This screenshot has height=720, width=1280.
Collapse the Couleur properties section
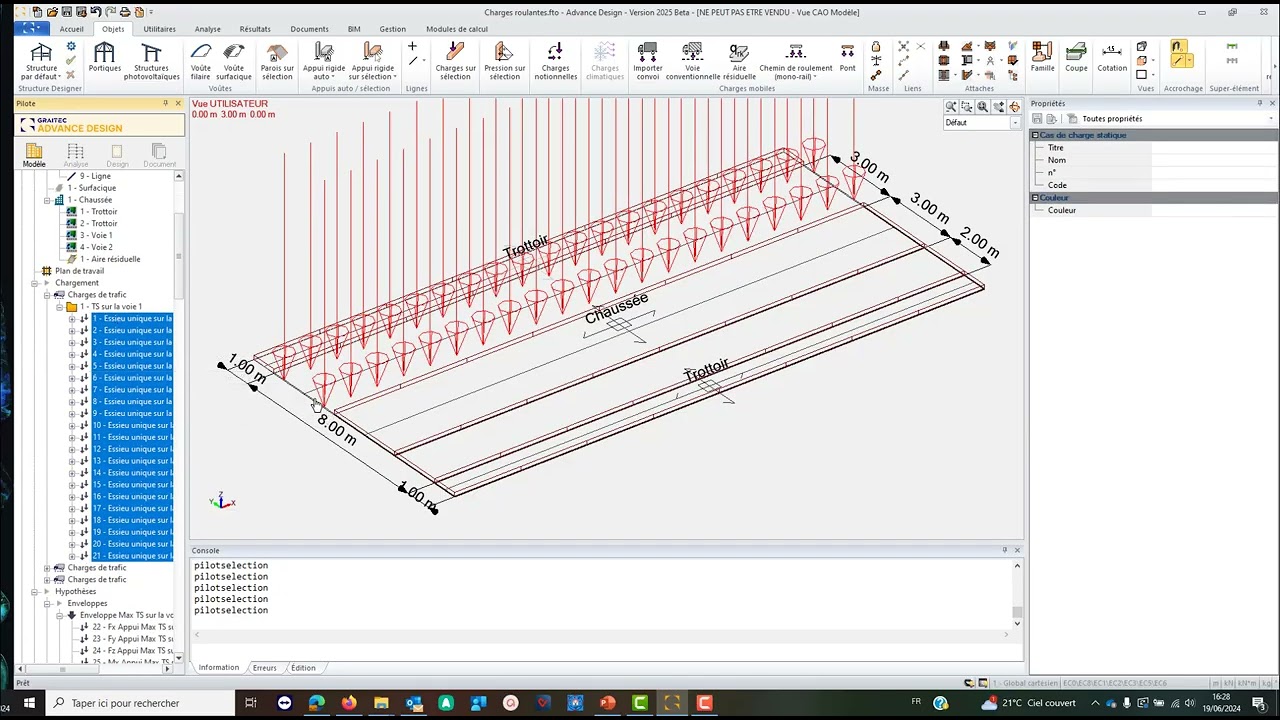tap(1035, 198)
